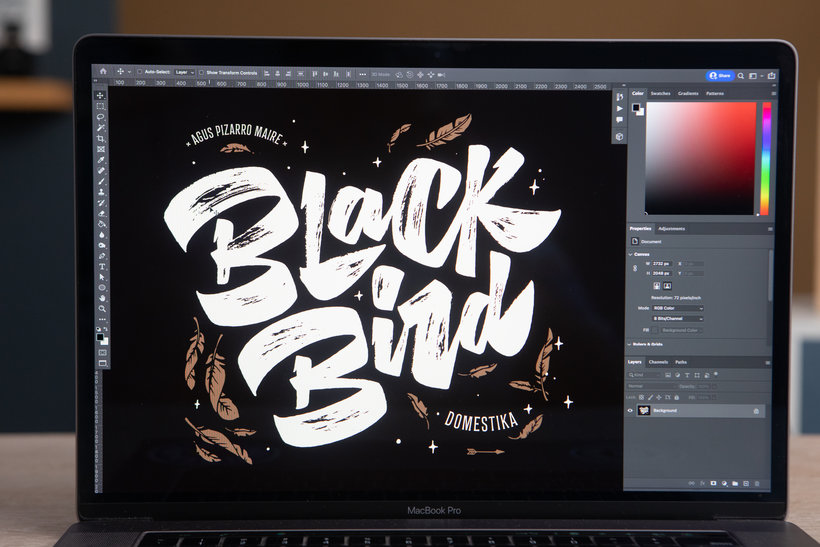Toggle the pixel layer filter icon

point(668,375)
